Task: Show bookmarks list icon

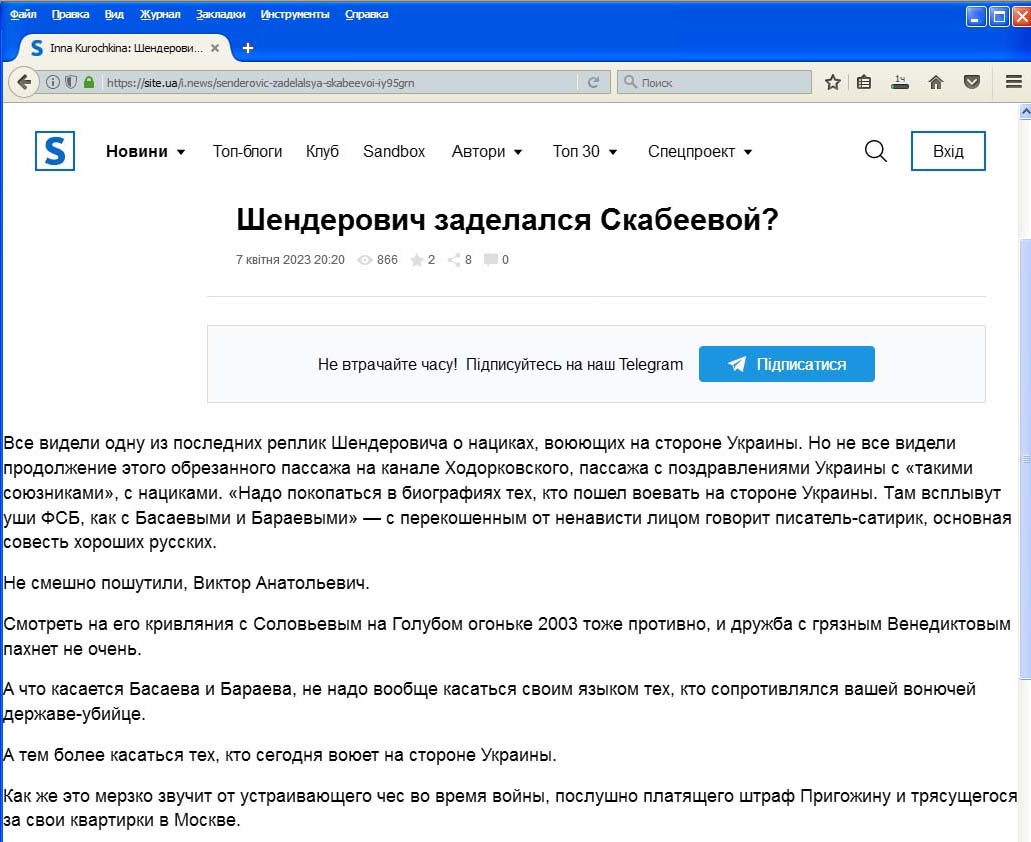Action: click(864, 82)
